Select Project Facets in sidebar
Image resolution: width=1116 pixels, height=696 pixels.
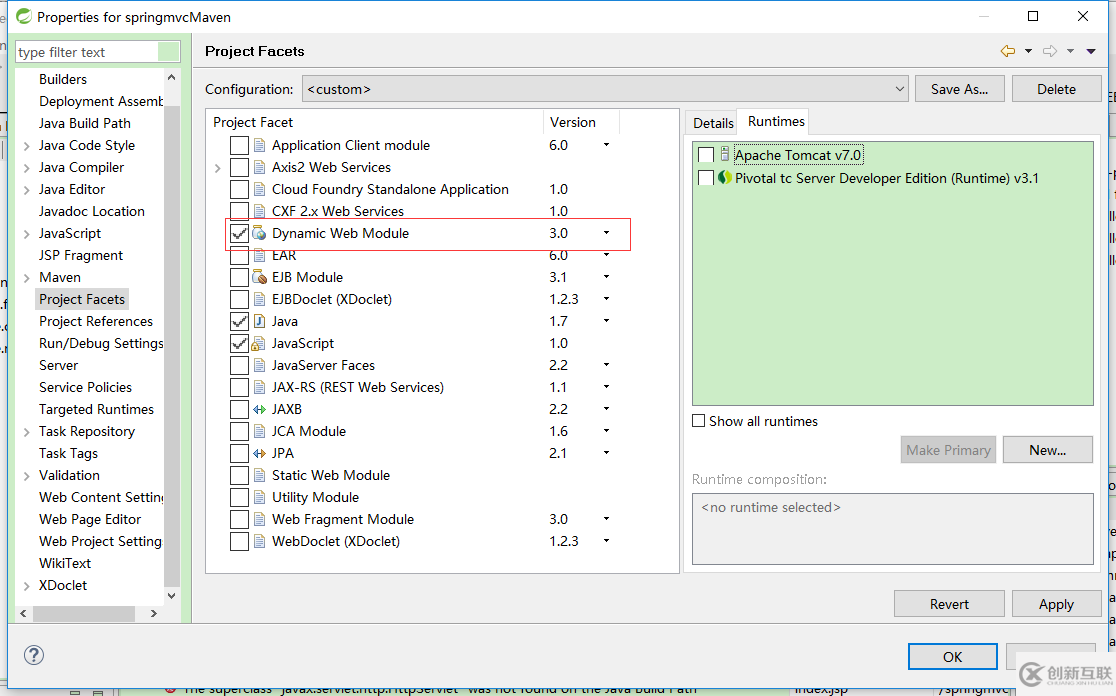tap(82, 300)
